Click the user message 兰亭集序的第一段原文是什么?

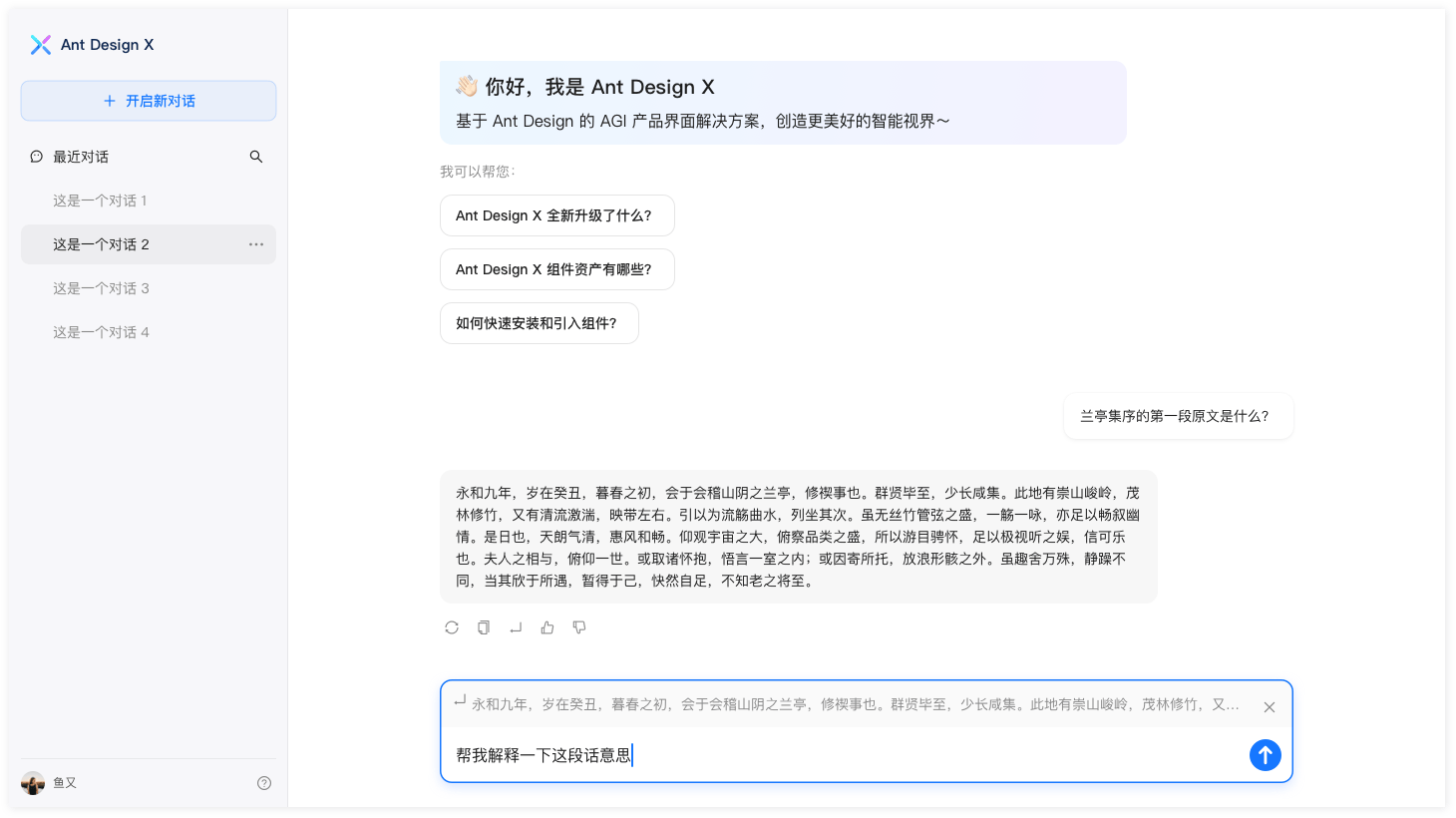1179,416
